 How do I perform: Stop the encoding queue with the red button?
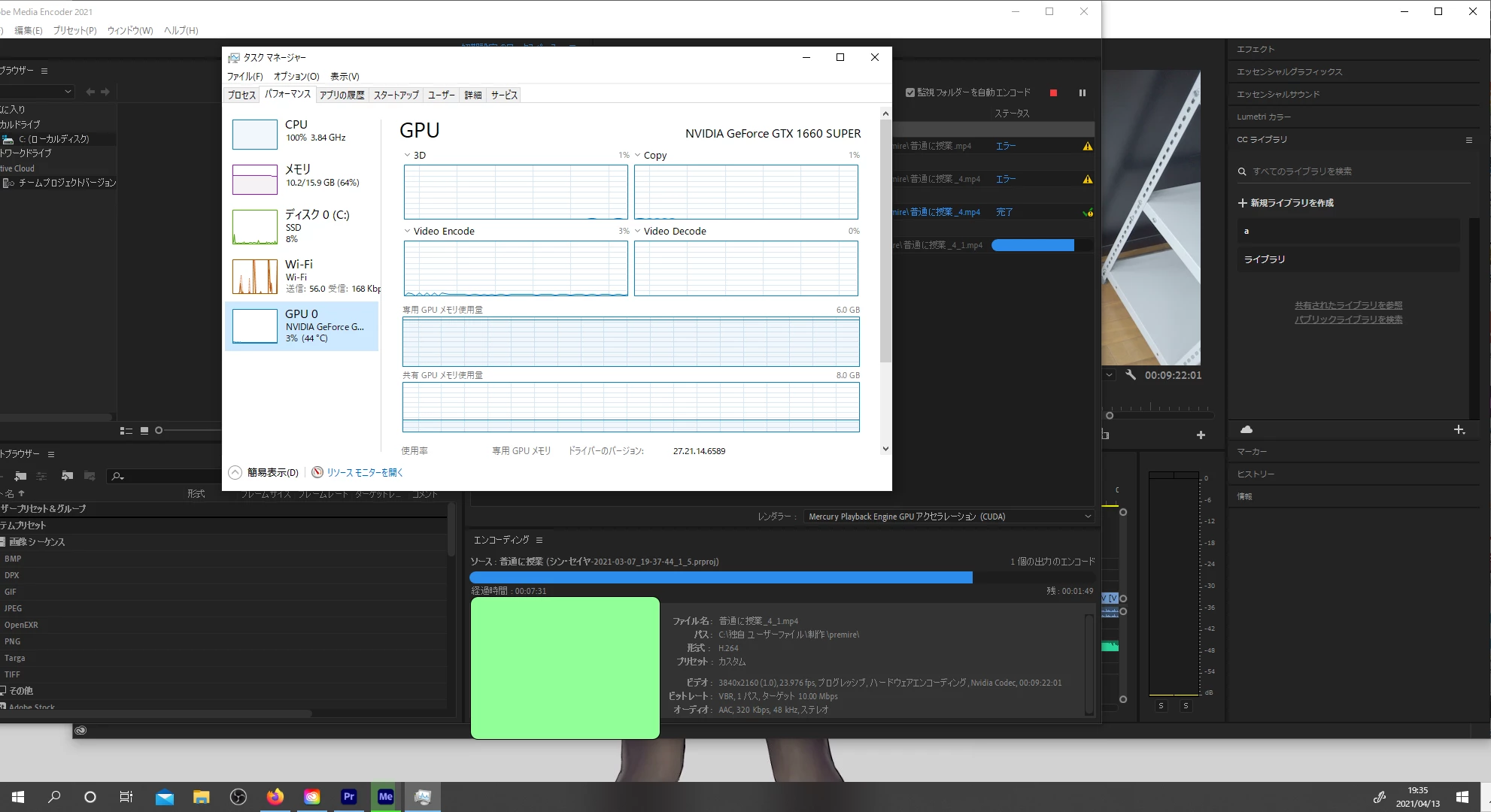pos(1053,92)
